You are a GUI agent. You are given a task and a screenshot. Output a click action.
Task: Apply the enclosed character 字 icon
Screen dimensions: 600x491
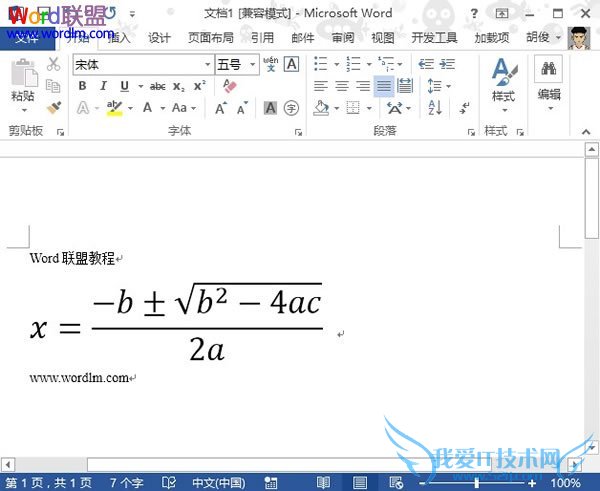tap(291, 108)
